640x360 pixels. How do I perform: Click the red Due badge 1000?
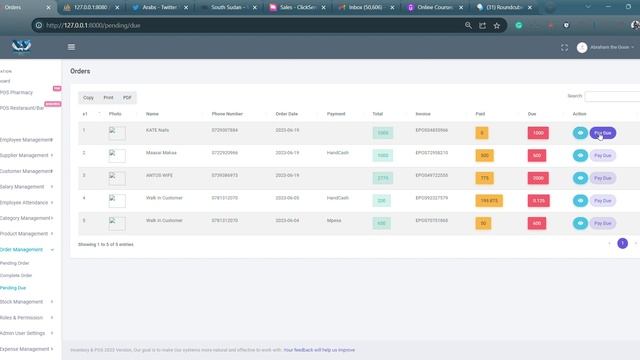click(x=538, y=133)
